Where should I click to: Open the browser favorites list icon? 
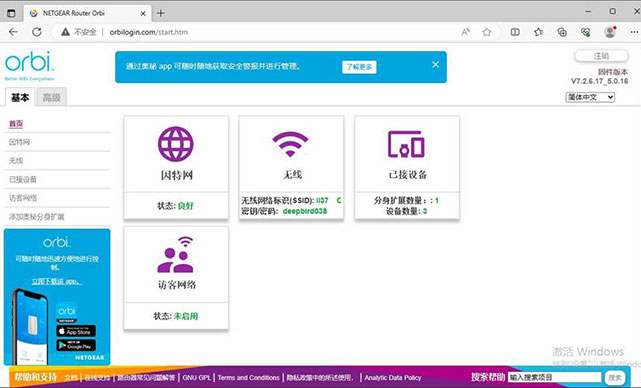pyautogui.click(x=538, y=32)
